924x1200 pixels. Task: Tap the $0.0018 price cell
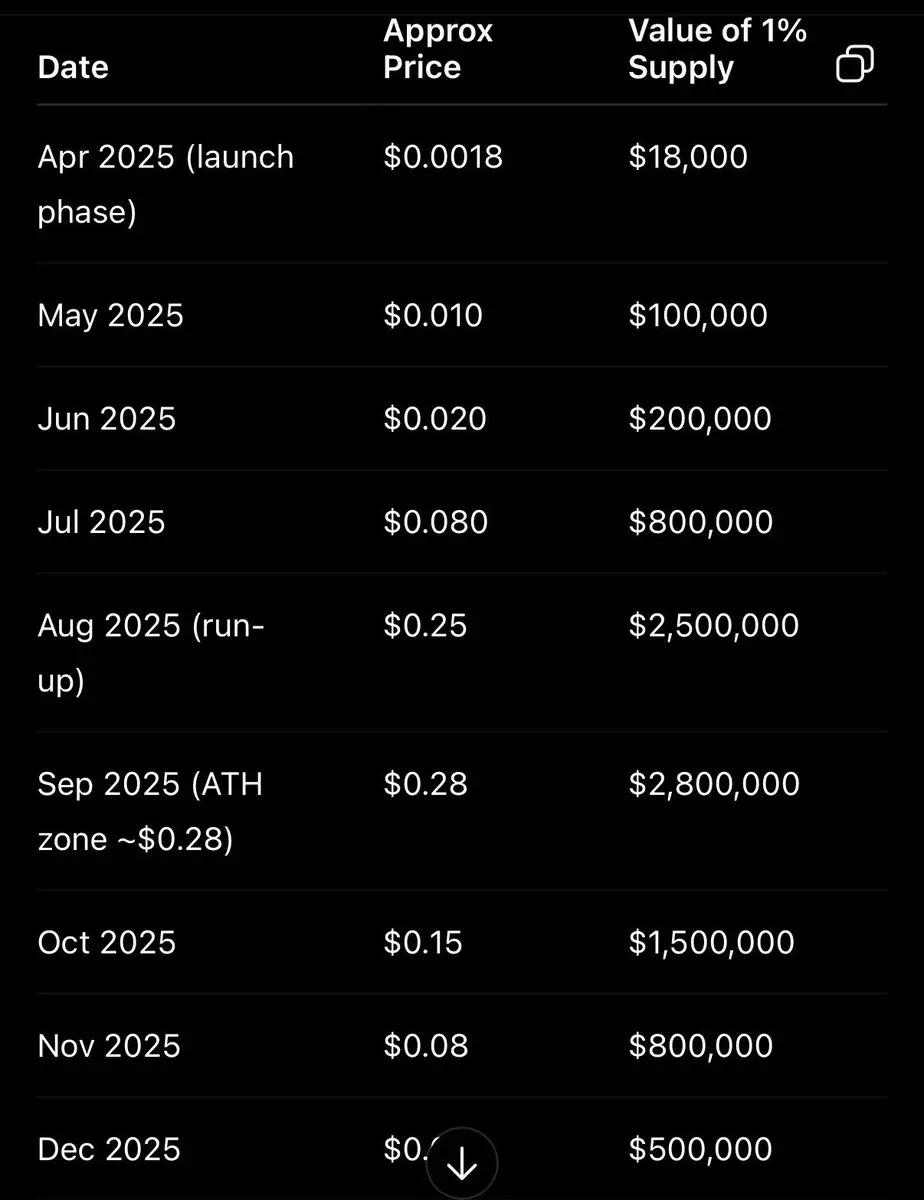pos(443,157)
